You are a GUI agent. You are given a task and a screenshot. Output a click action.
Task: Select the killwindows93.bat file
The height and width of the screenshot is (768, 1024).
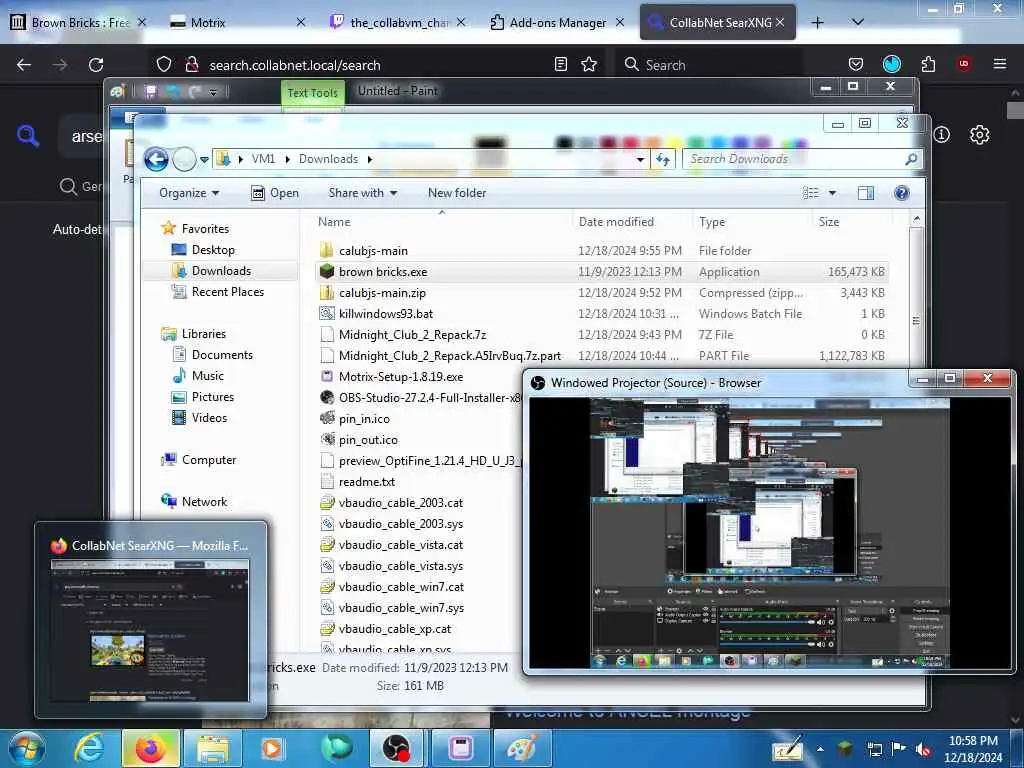click(386, 313)
